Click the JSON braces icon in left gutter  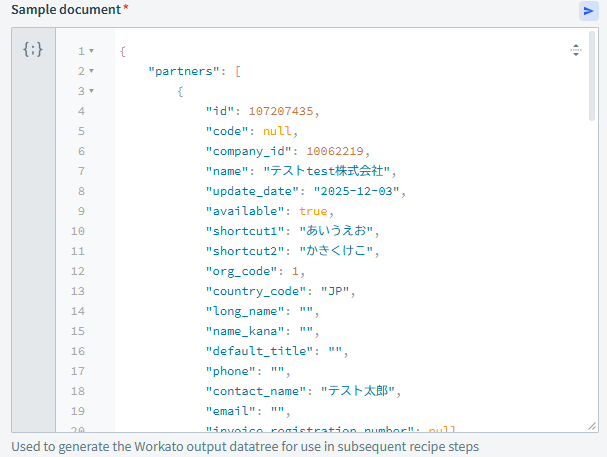(33, 49)
